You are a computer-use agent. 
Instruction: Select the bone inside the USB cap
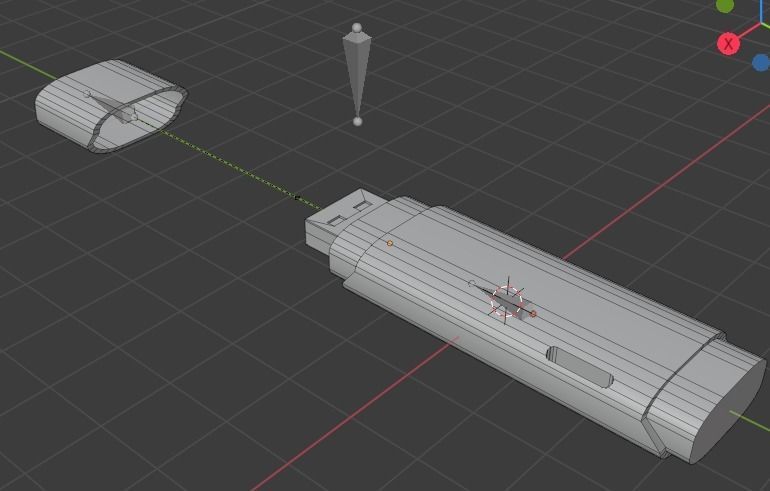tap(112, 107)
